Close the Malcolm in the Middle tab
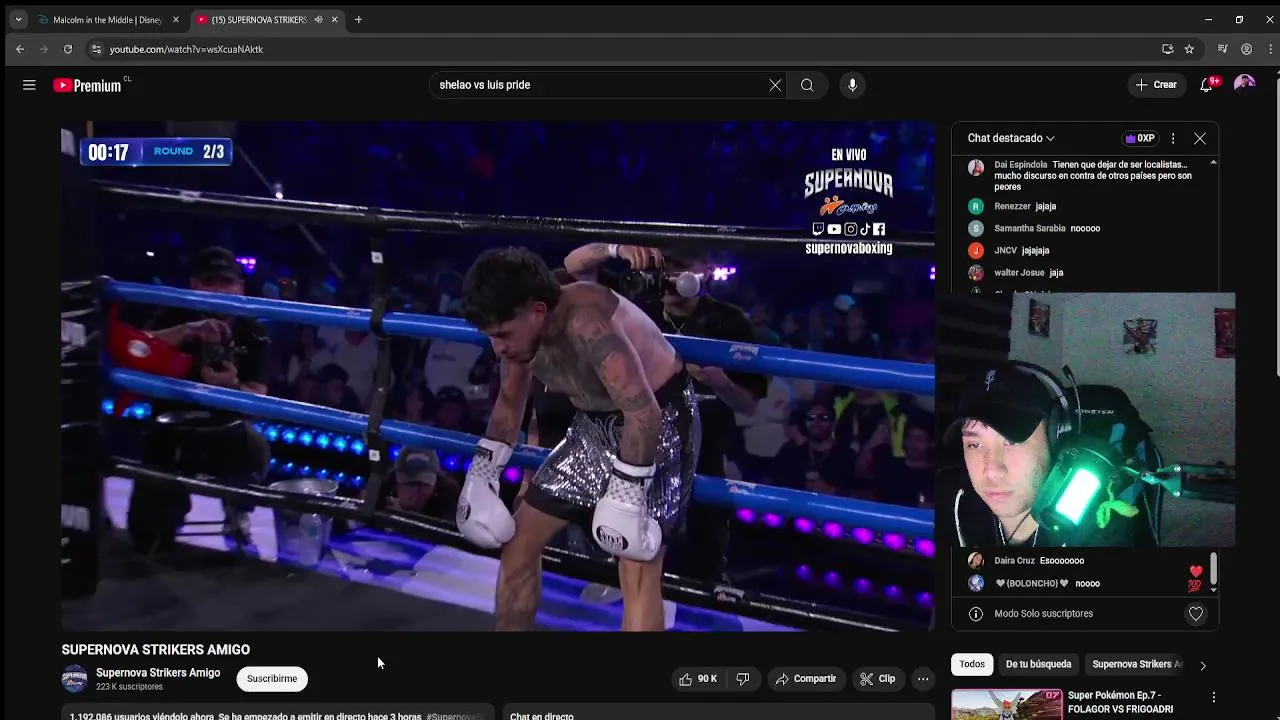1280x720 pixels. 175,20
